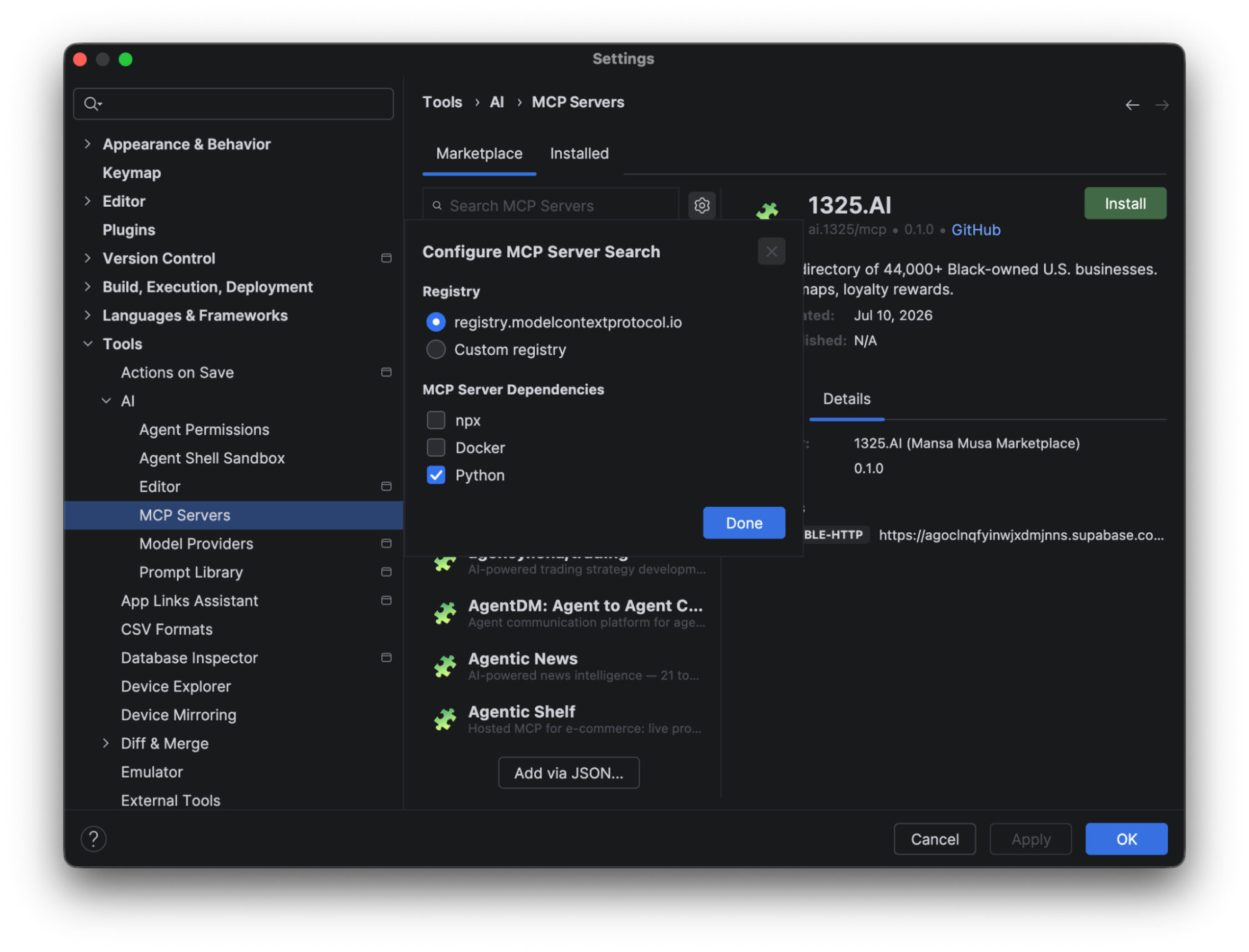Expand Build, Execution, Deployment section
Image resolution: width=1249 pixels, height=952 pixels.
coord(87,287)
